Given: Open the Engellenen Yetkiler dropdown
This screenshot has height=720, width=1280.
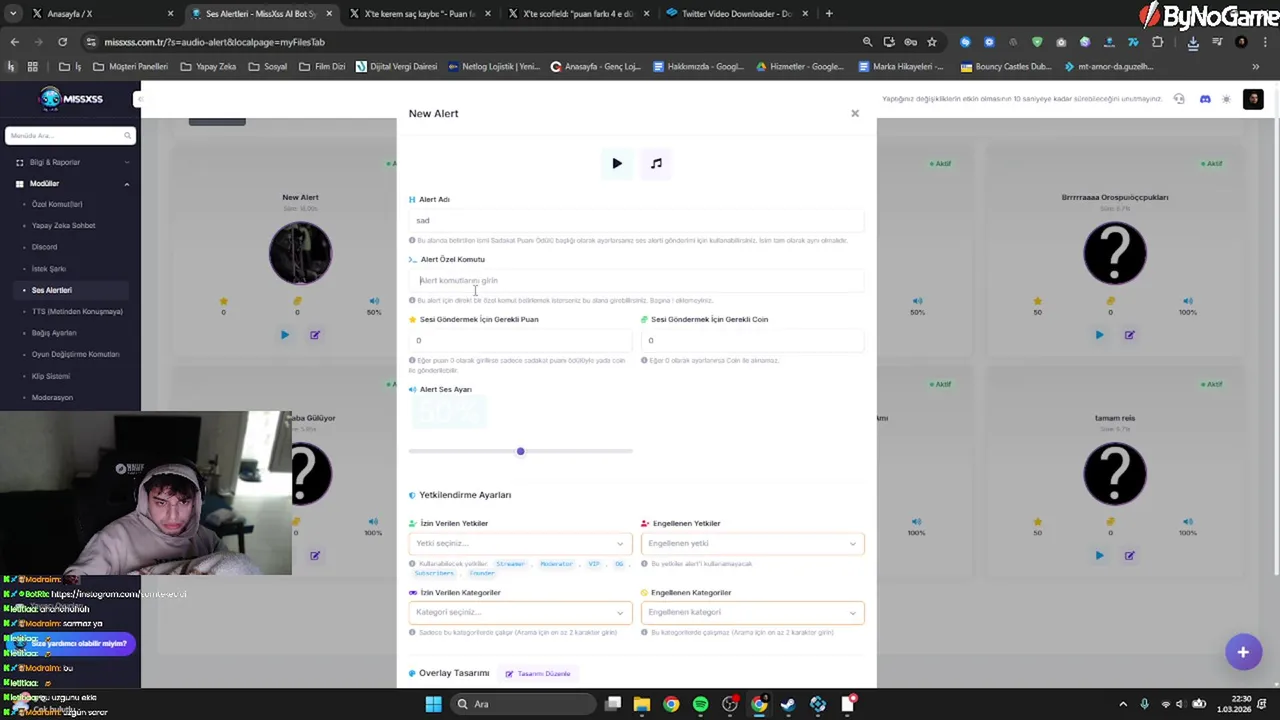Looking at the screenshot, I should pos(752,543).
